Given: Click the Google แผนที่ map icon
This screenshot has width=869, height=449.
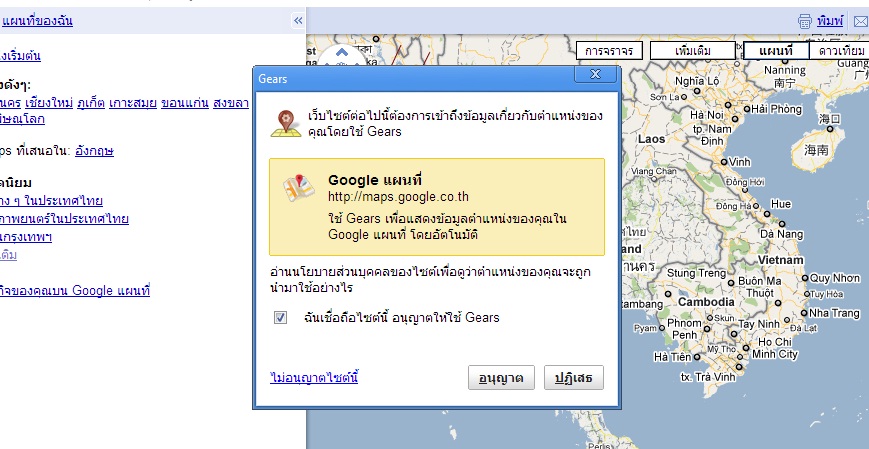Looking at the screenshot, I should tap(299, 187).
